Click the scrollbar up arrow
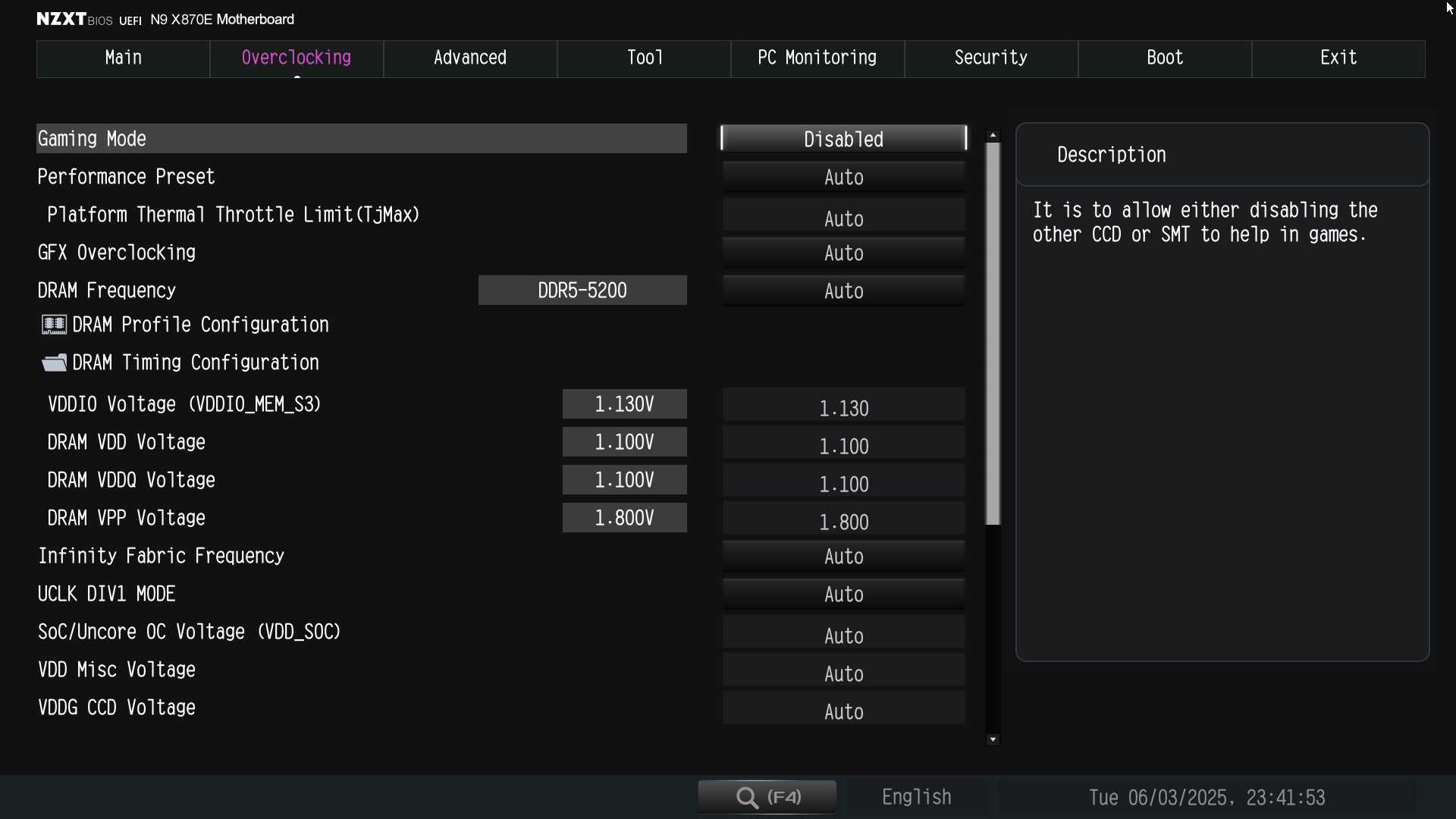1456x819 pixels. [x=993, y=136]
